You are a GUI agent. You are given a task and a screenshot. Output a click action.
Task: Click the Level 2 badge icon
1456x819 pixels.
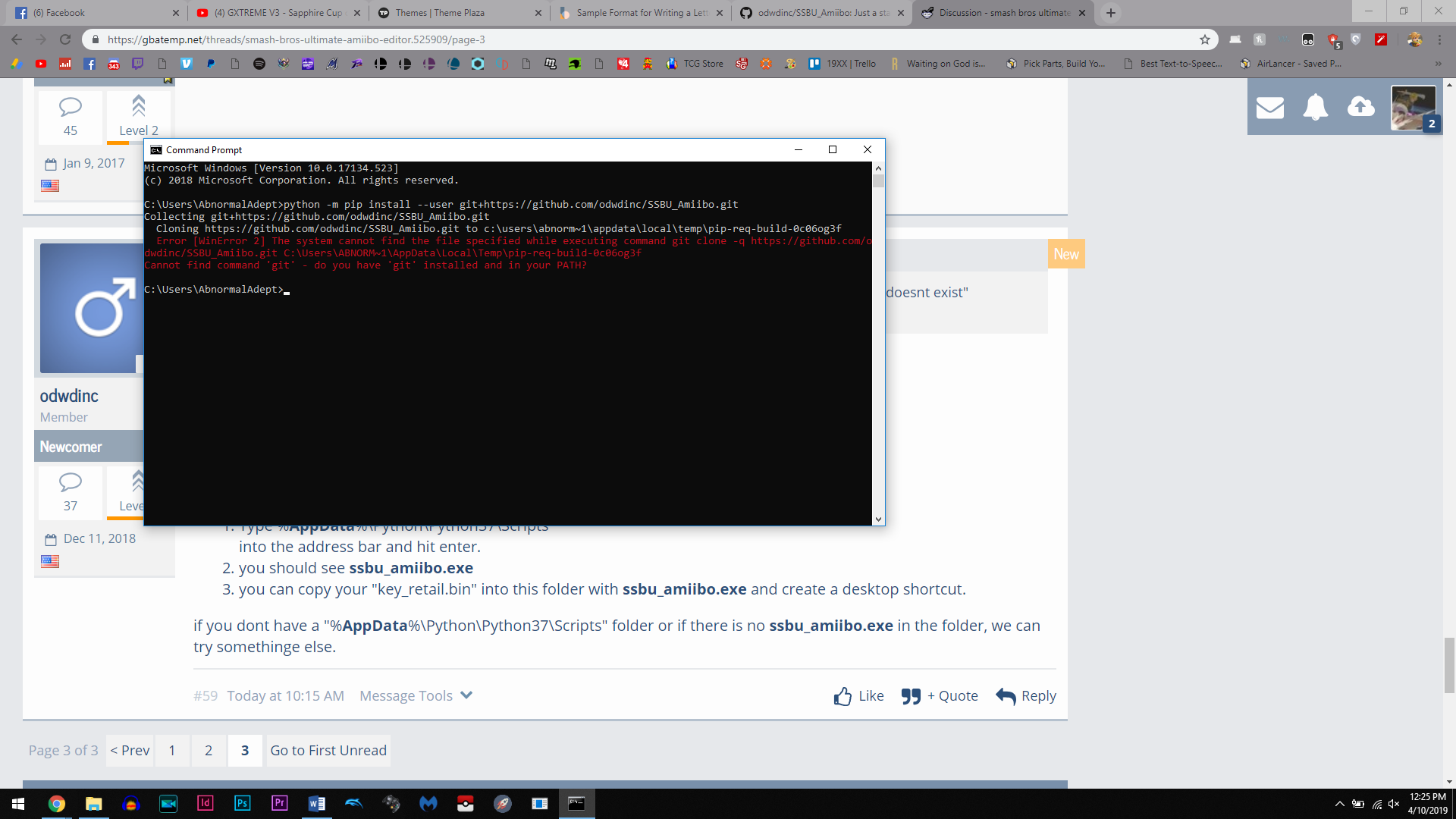tap(138, 106)
